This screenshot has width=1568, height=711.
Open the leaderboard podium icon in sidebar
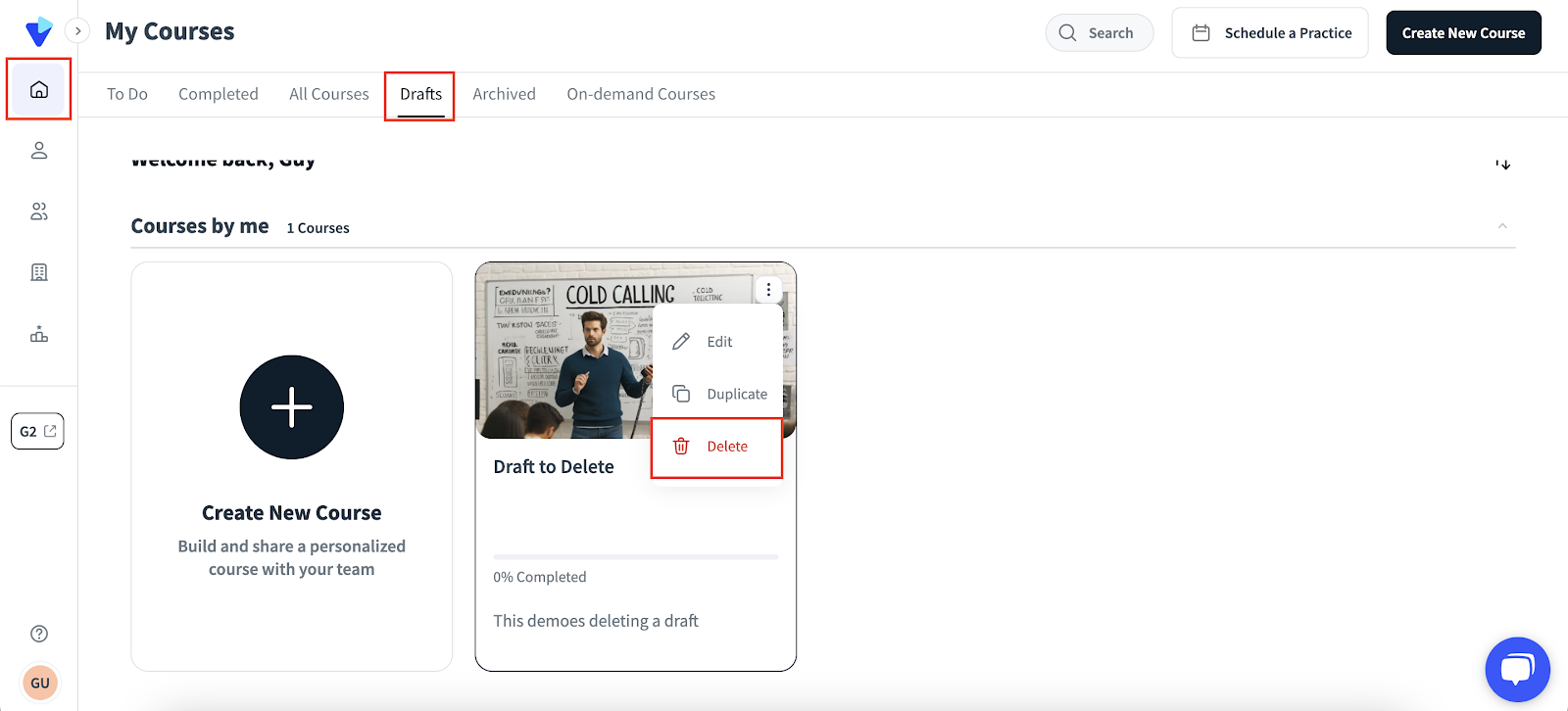(x=39, y=334)
